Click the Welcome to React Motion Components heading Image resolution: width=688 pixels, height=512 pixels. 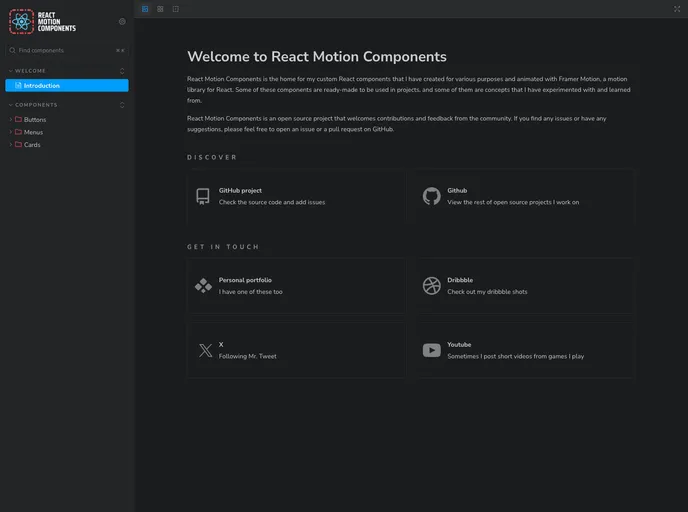317,57
